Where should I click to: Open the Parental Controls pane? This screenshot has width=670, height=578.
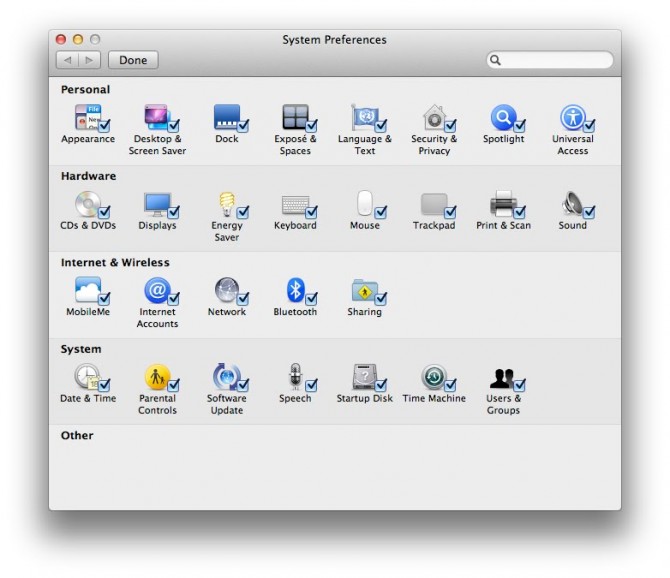(156, 377)
